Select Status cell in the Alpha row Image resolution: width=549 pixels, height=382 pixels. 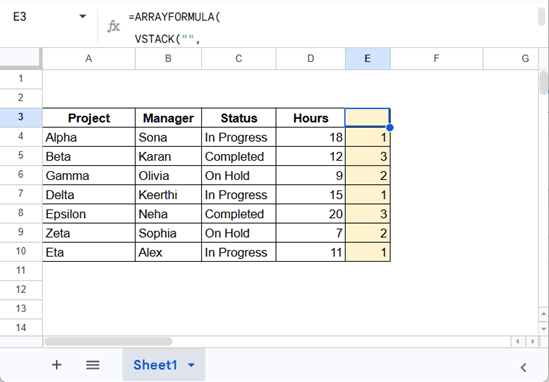coord(239,137)
